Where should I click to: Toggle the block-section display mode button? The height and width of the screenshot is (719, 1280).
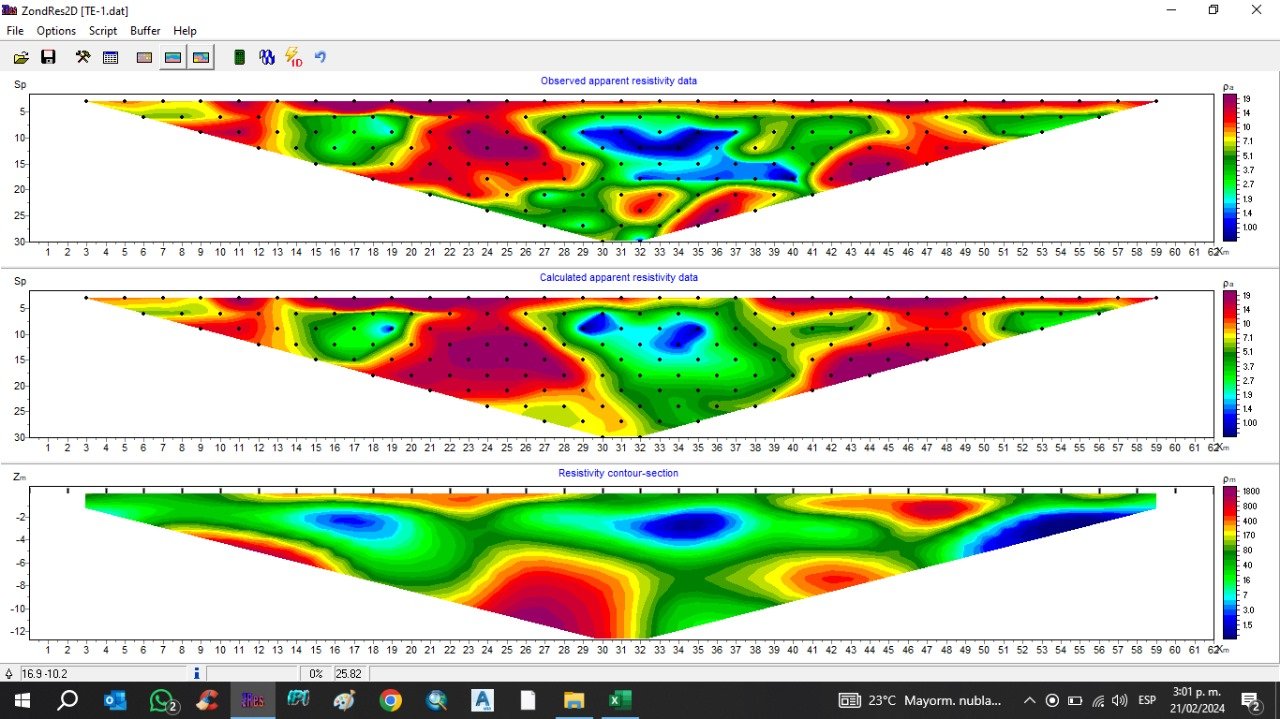point(145,58)
